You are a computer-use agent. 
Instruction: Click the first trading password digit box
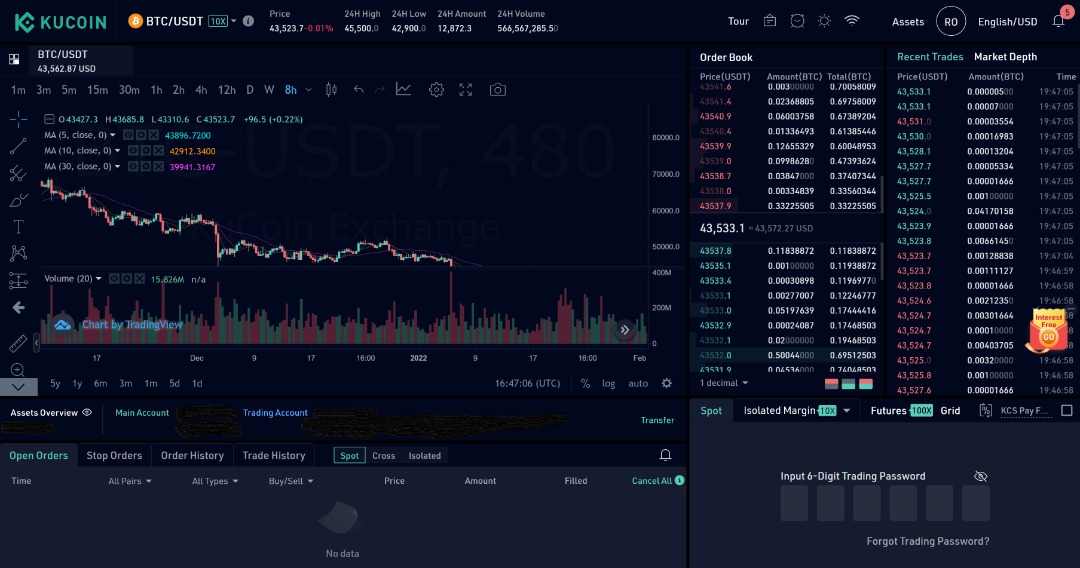794,504
